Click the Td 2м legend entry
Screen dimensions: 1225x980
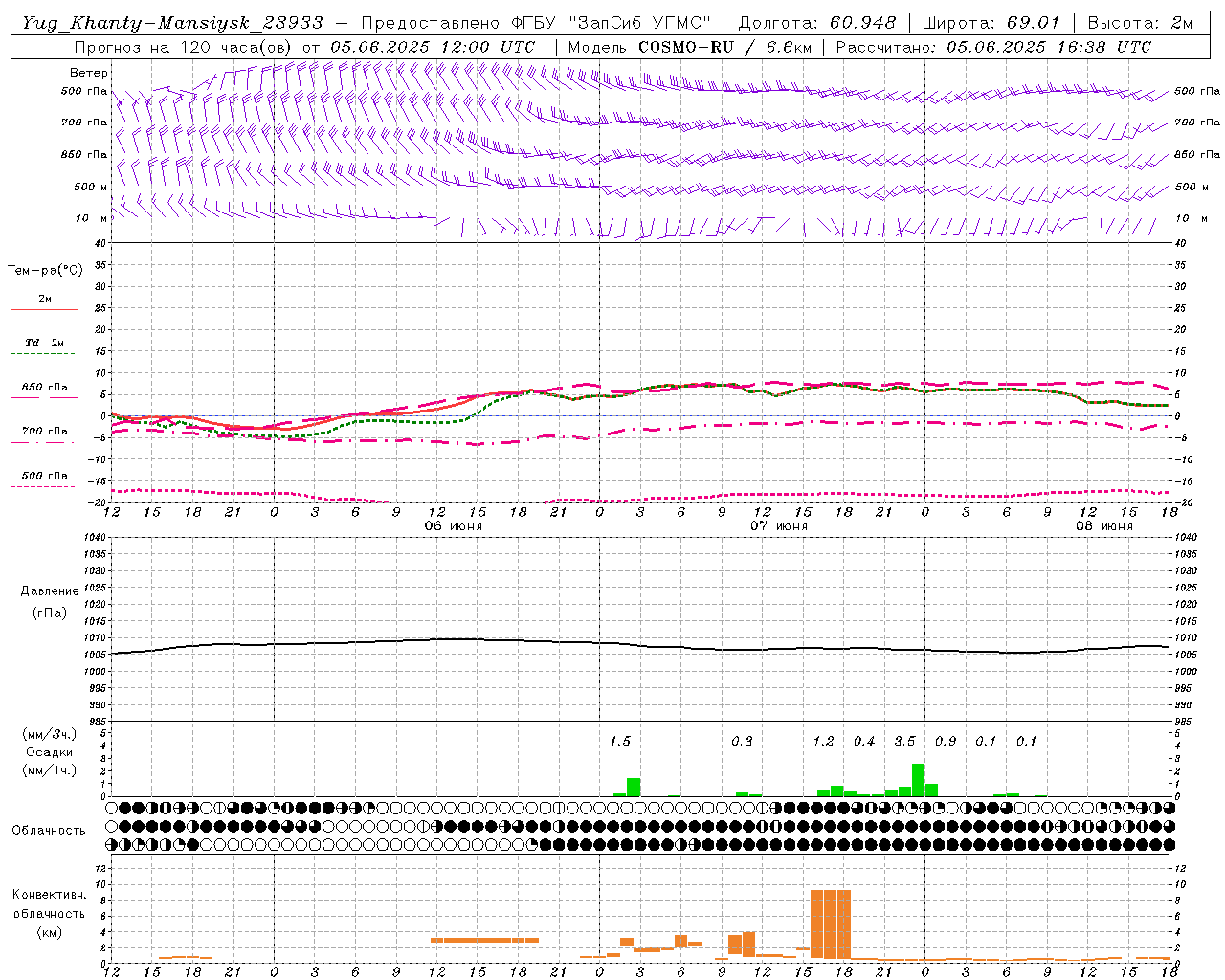[x=45, y=343]
